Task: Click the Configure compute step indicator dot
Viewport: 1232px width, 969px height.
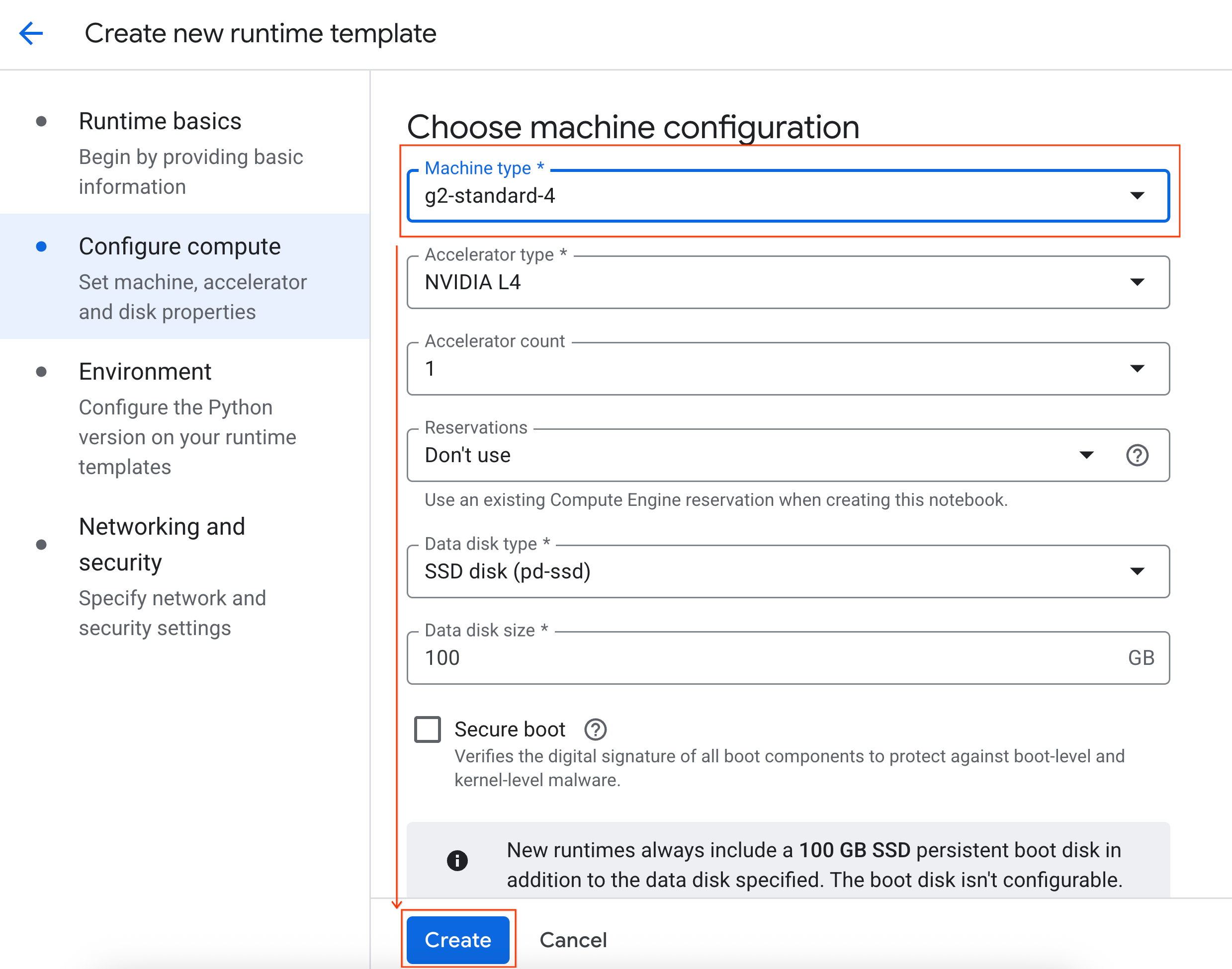Action: [41, 245]
